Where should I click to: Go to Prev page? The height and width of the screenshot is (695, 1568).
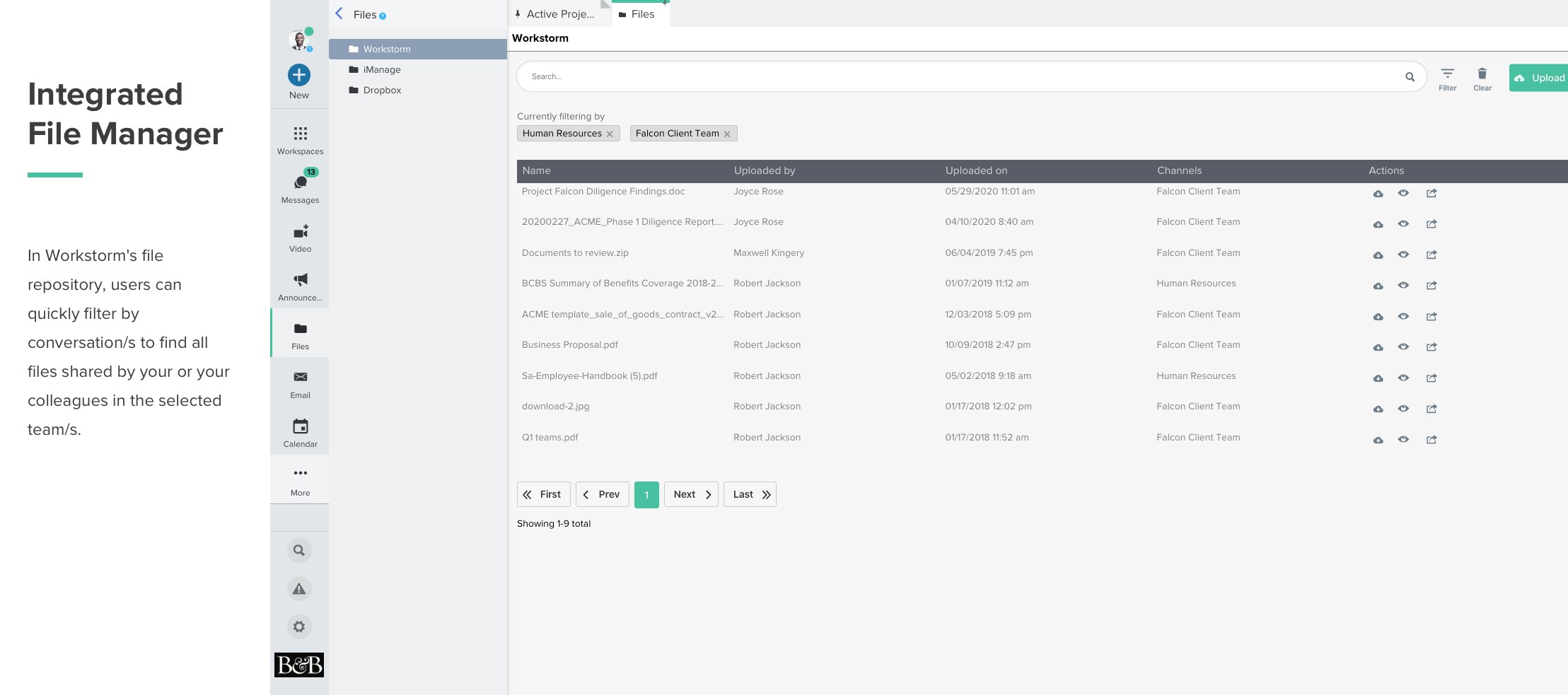point(602,494)
